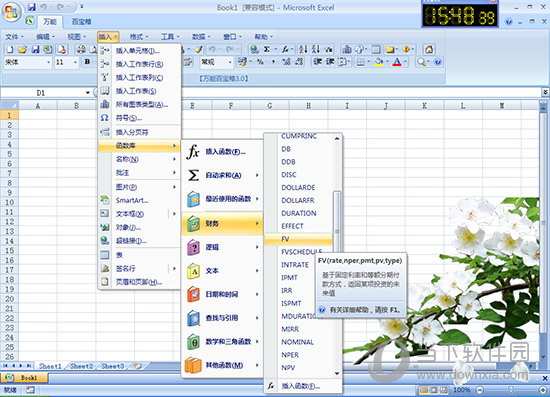Click the function list scroll down arrow
This screenshot has width=550, height=397.
coord(337,374)
